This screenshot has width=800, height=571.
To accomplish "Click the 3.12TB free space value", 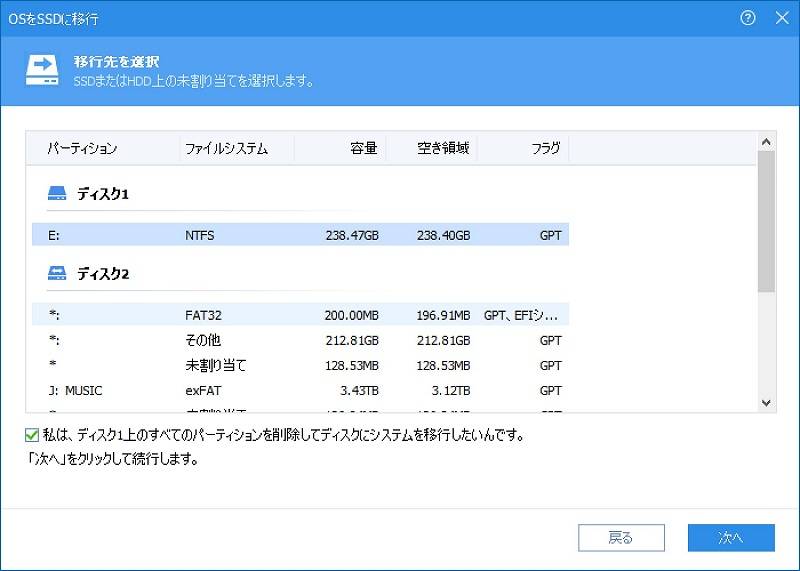I will tap(451, 390).
